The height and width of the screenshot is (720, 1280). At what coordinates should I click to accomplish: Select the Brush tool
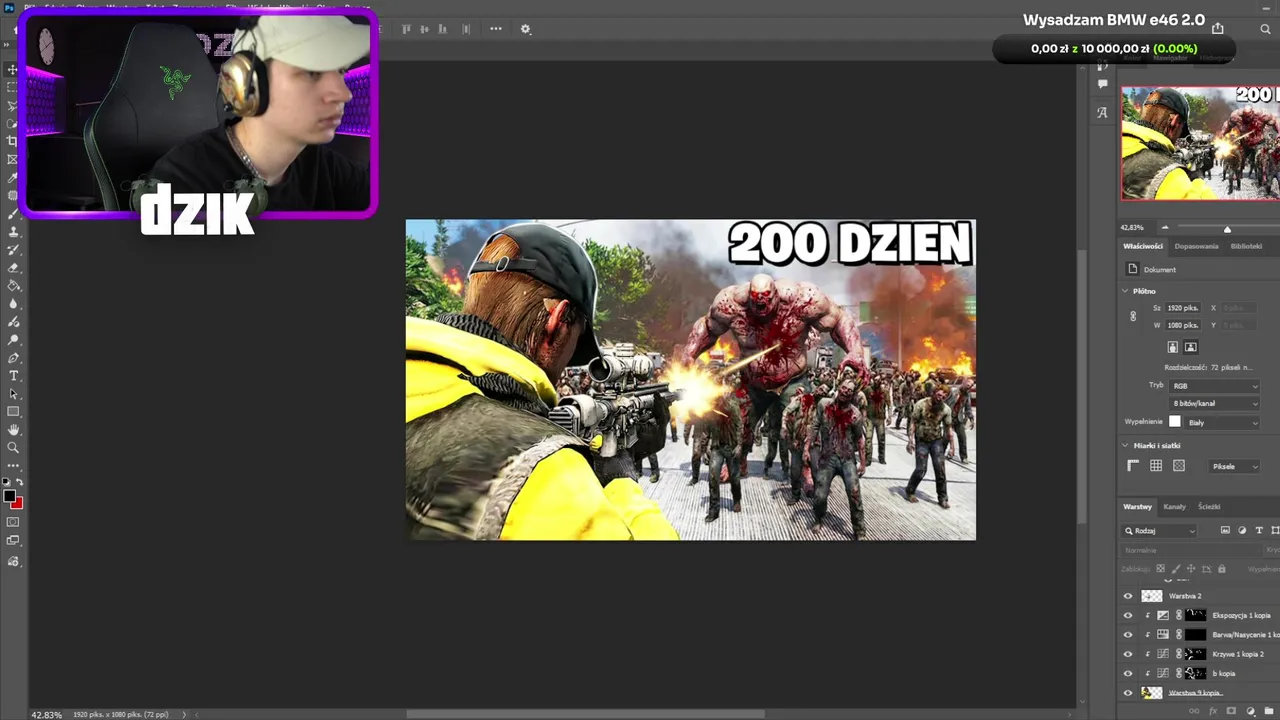(x=13, y=213)
